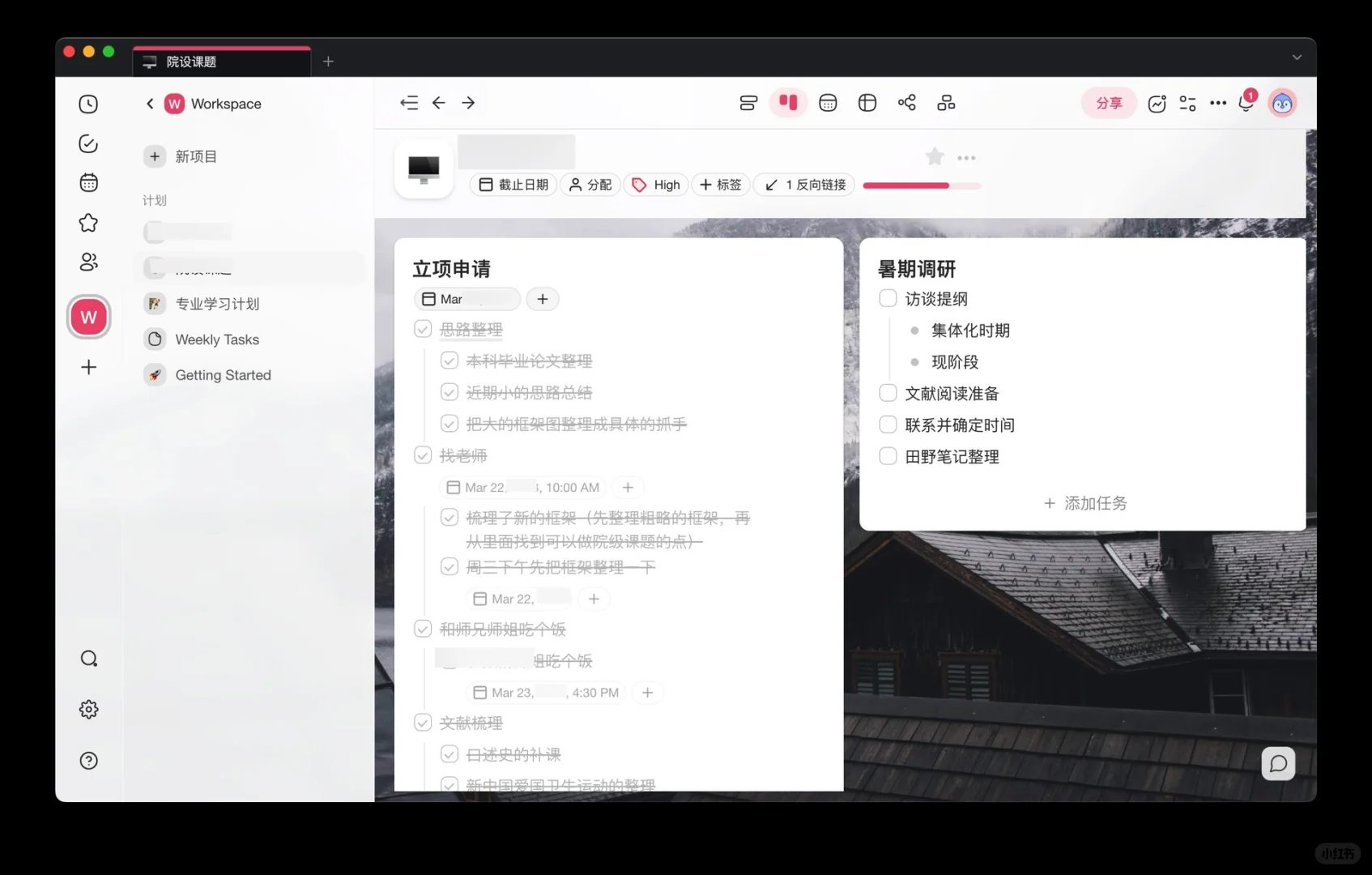The width and height of the screenshot is (1372, 875).
Task: Open the Mar date field under 立项申请
Action: (x=467, y=299)
